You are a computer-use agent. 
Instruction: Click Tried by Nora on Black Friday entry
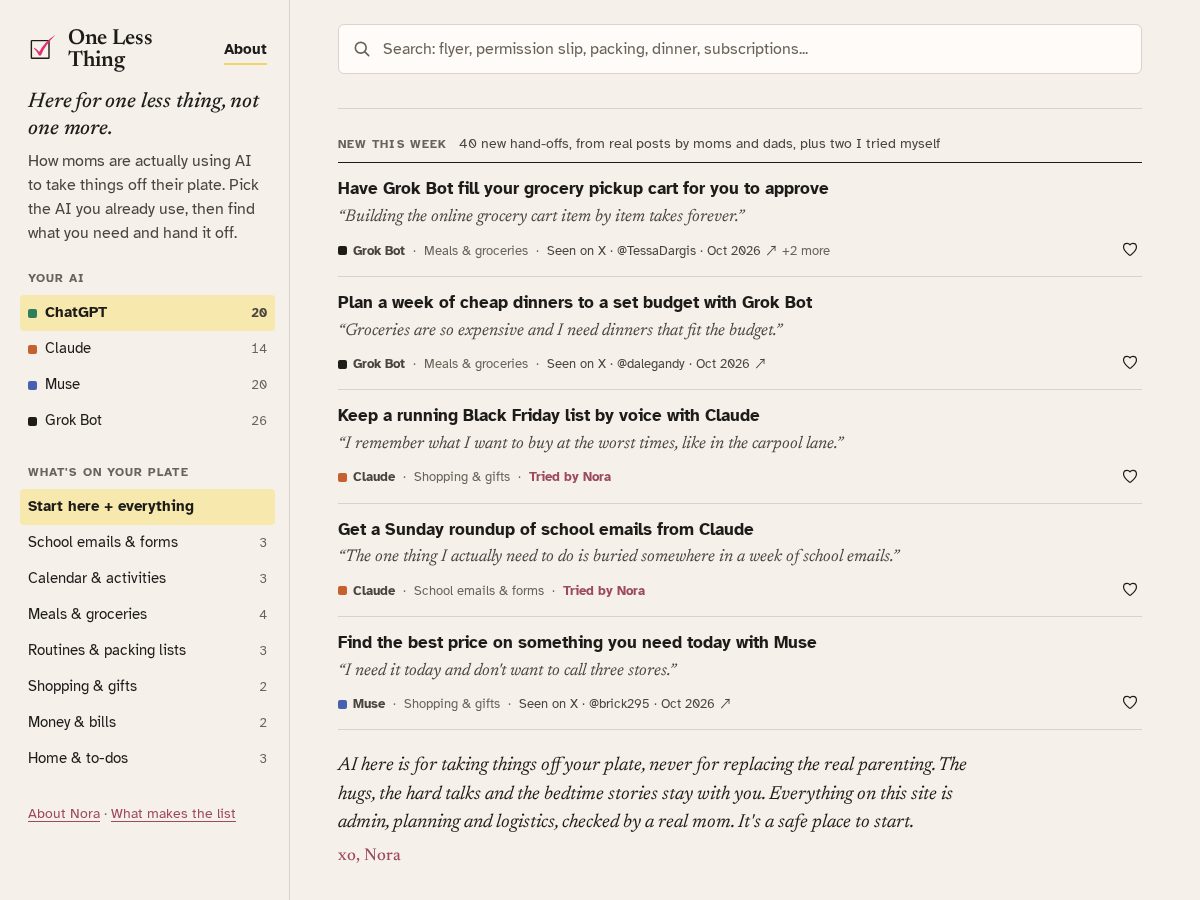[570, 477]
